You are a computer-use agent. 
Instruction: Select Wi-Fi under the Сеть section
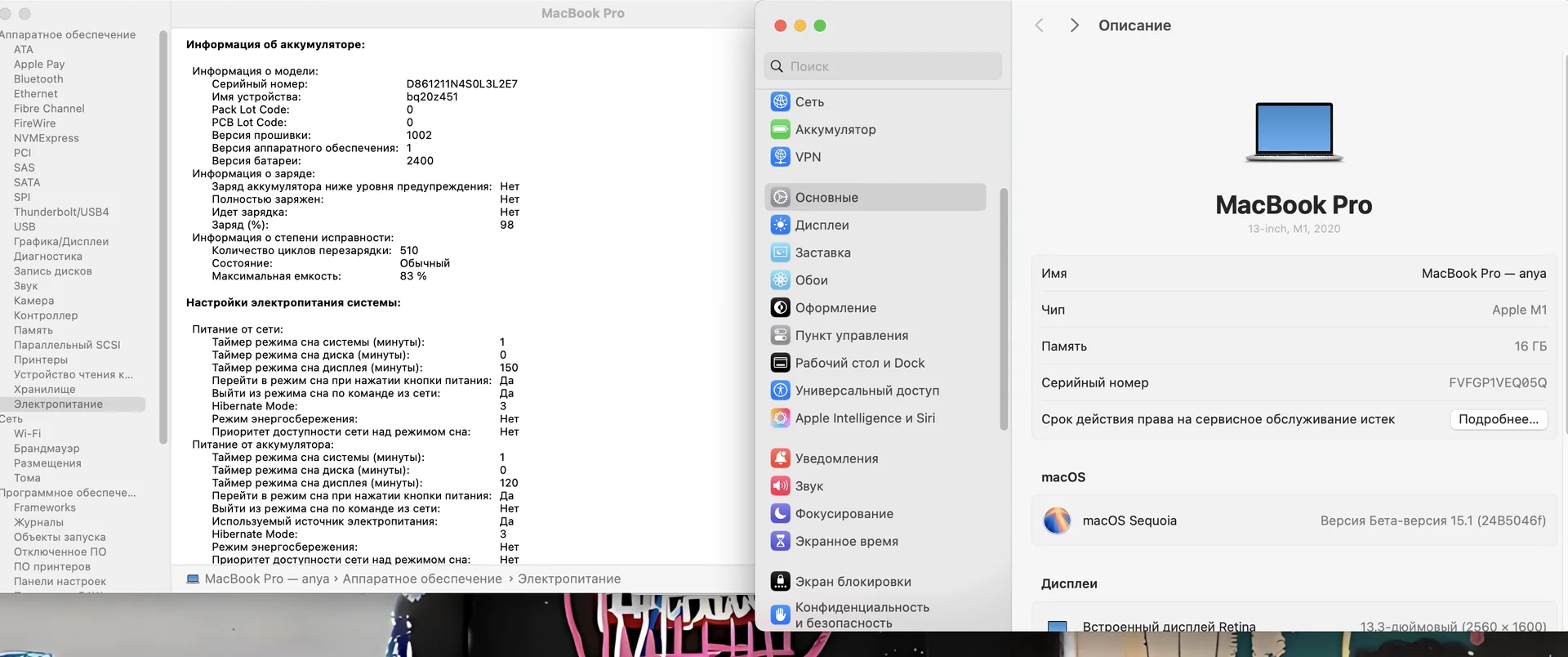(27, 434)
